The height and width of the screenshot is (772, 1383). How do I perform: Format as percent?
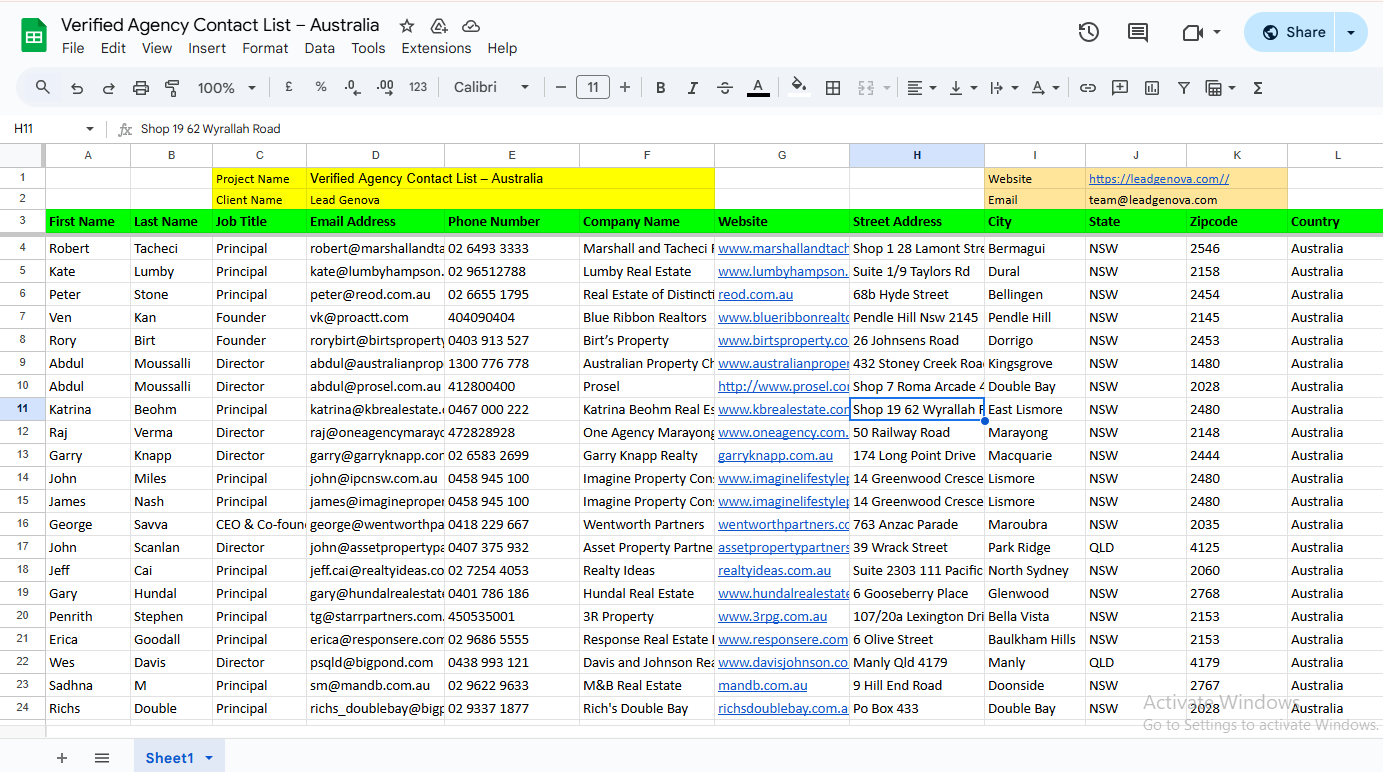321,88
